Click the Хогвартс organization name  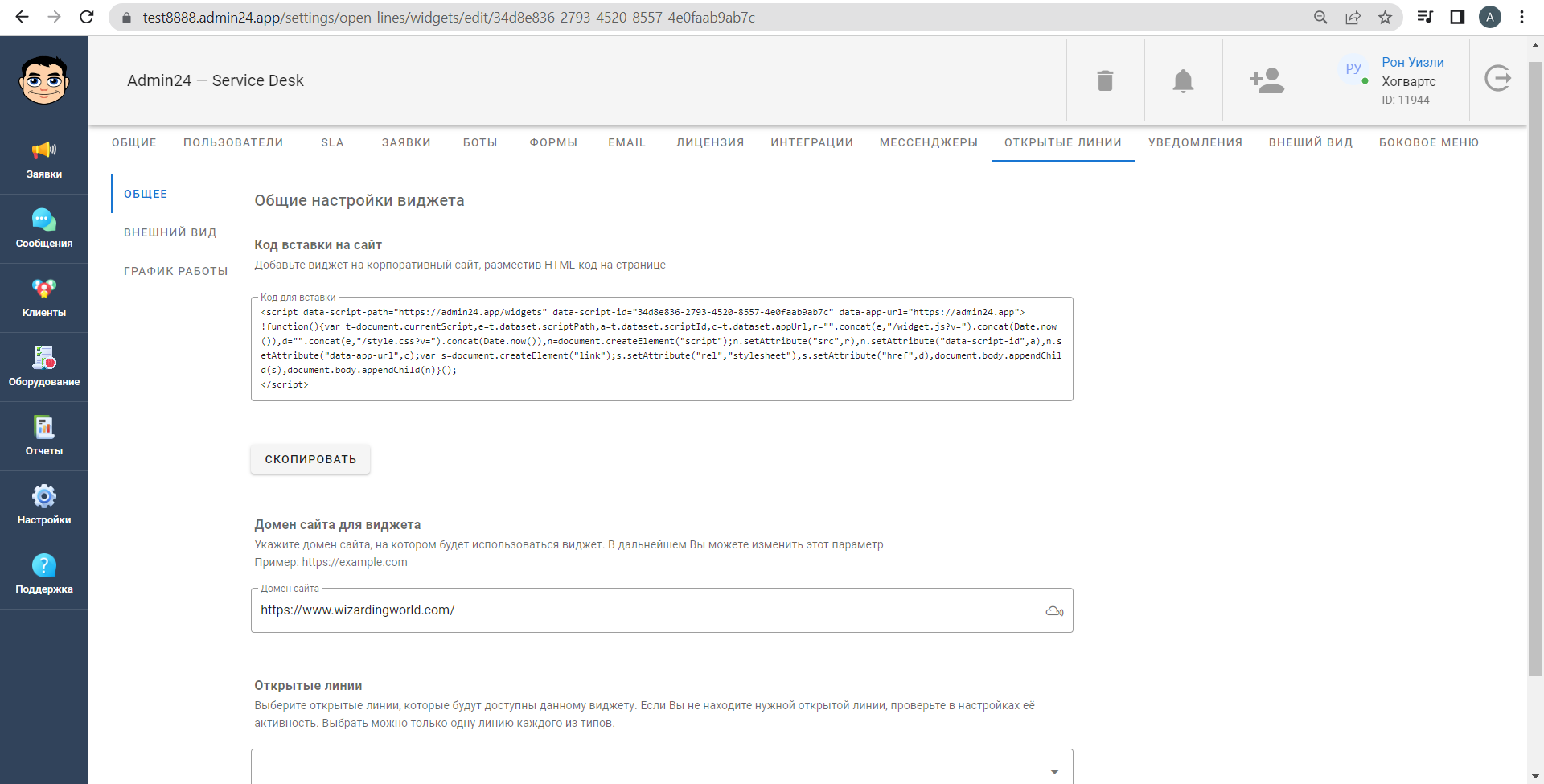[1409, 81]
